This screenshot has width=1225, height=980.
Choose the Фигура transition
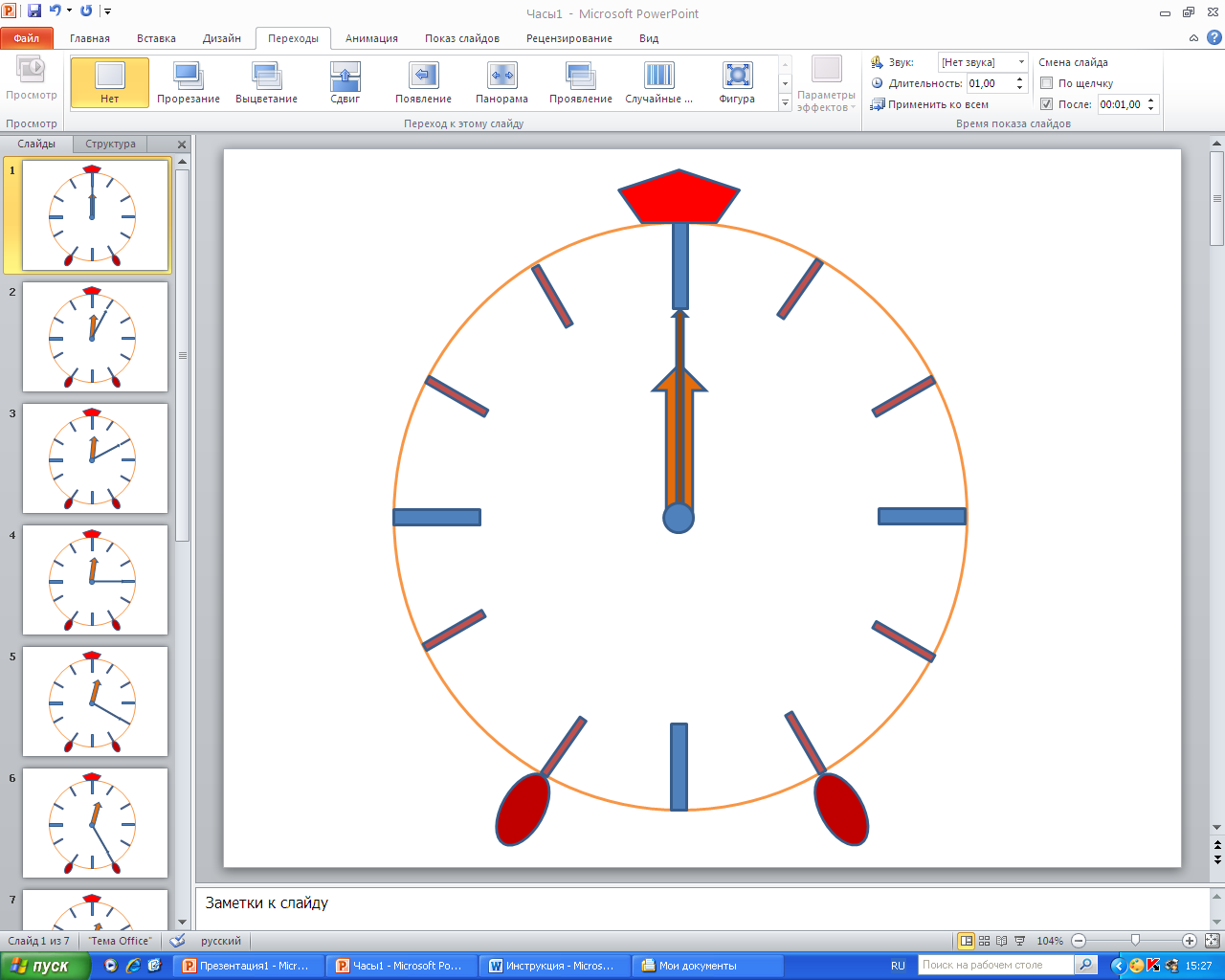click(x=737, y=81)
